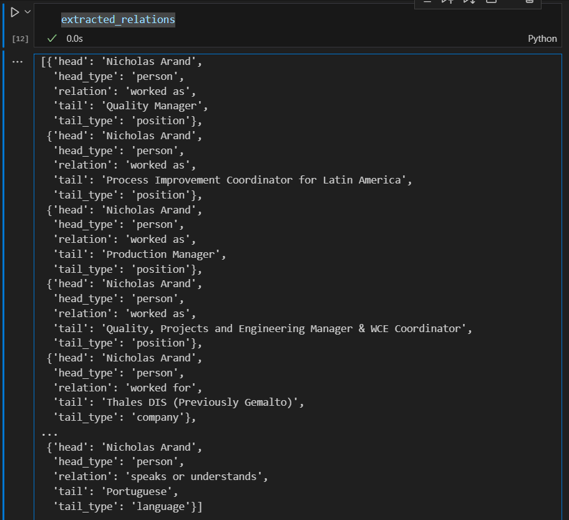Execute cell and below from the toolbar
The image size is (569, 520).
(469, 2)
